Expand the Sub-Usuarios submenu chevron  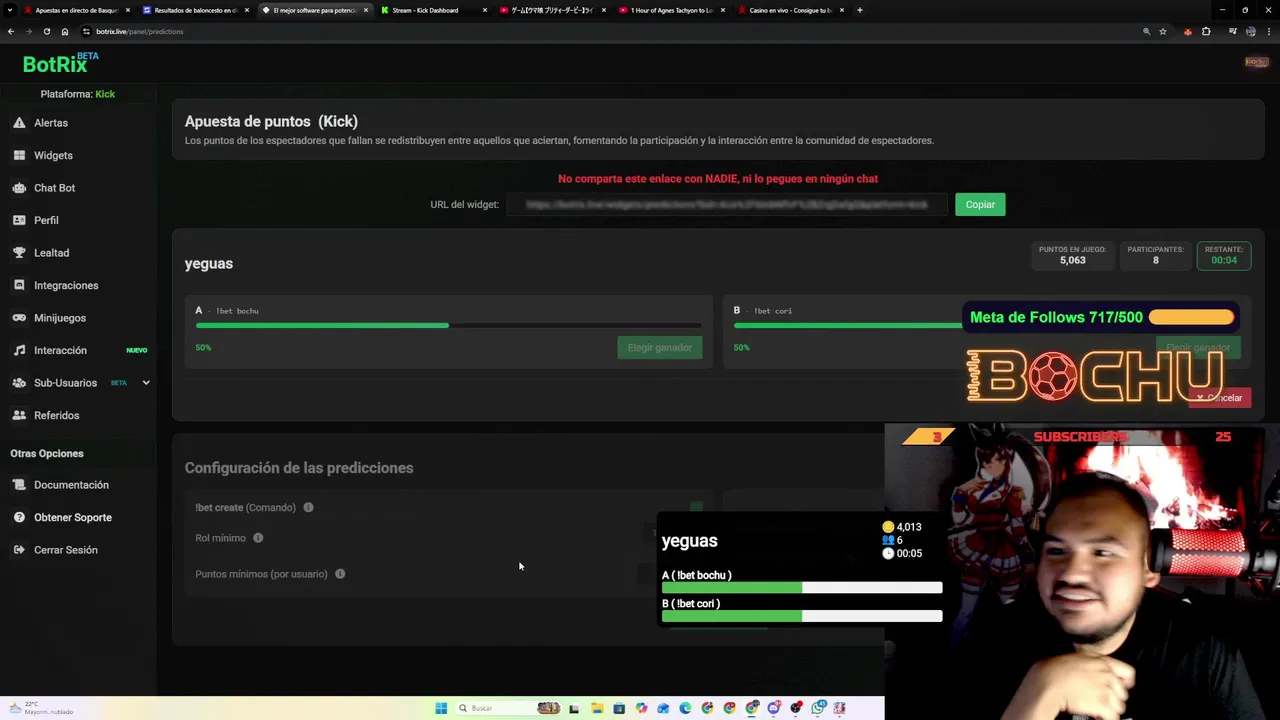[146, 383]
